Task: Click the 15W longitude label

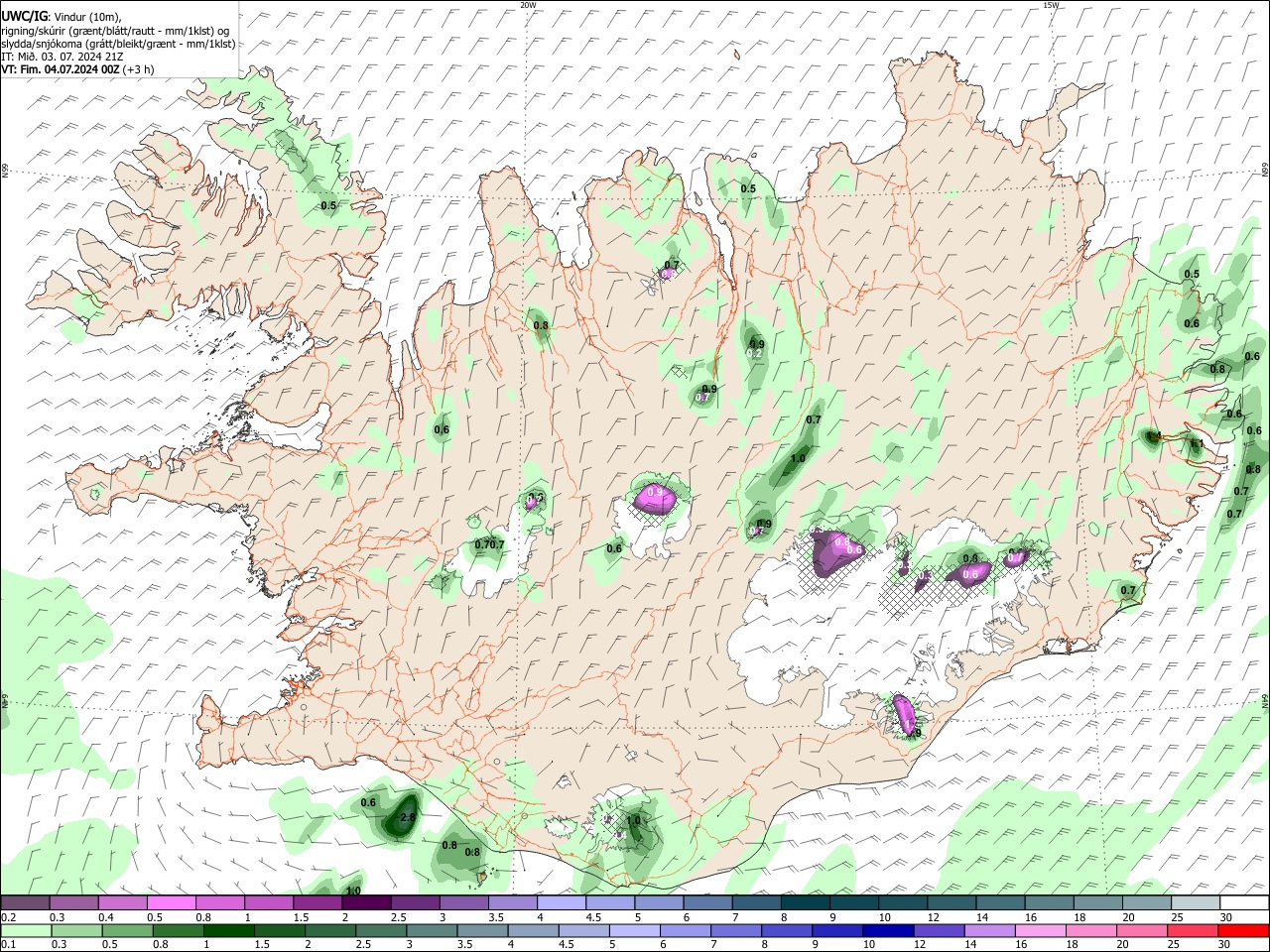Action: coord(1052,5)
